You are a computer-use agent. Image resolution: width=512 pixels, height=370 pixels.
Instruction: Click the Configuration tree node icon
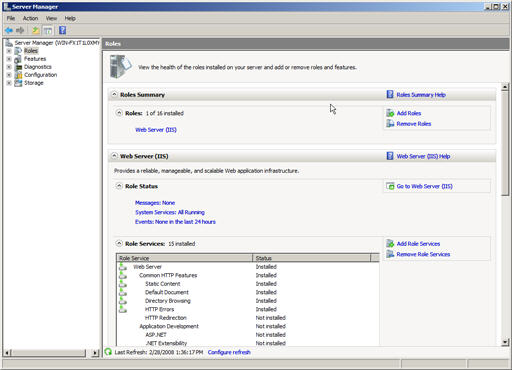[18, 75]
